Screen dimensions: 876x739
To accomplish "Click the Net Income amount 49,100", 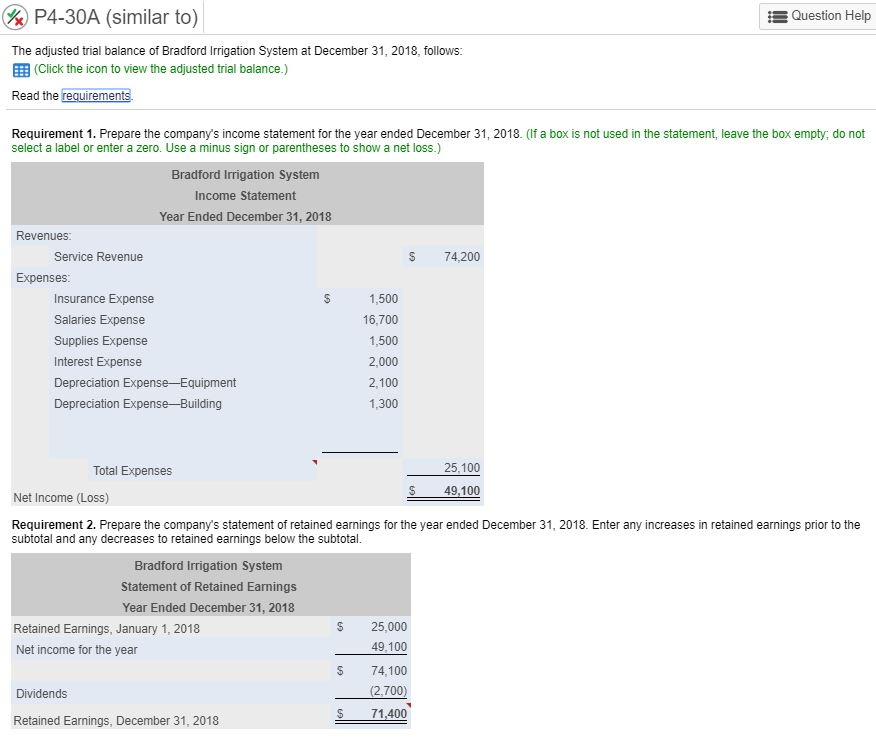I will click(x=461, y=490).
